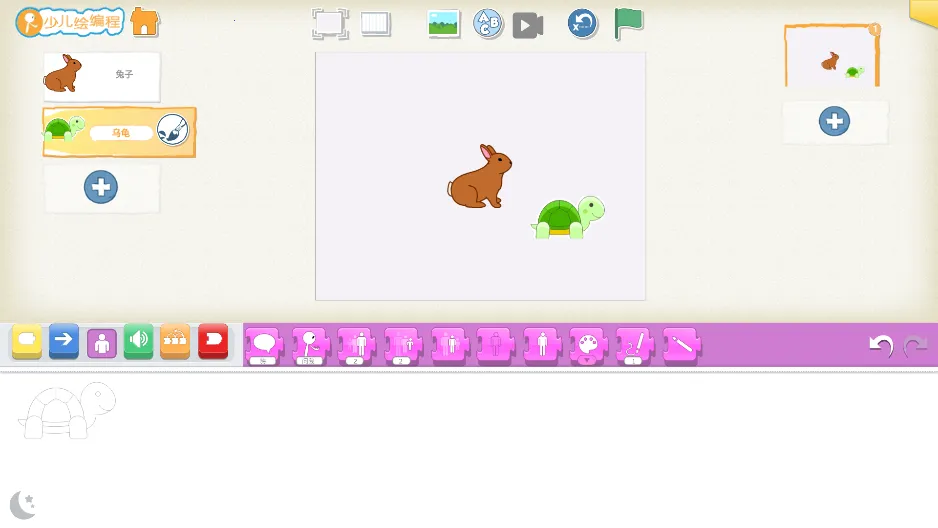Open the background picker

coord(444,24)
